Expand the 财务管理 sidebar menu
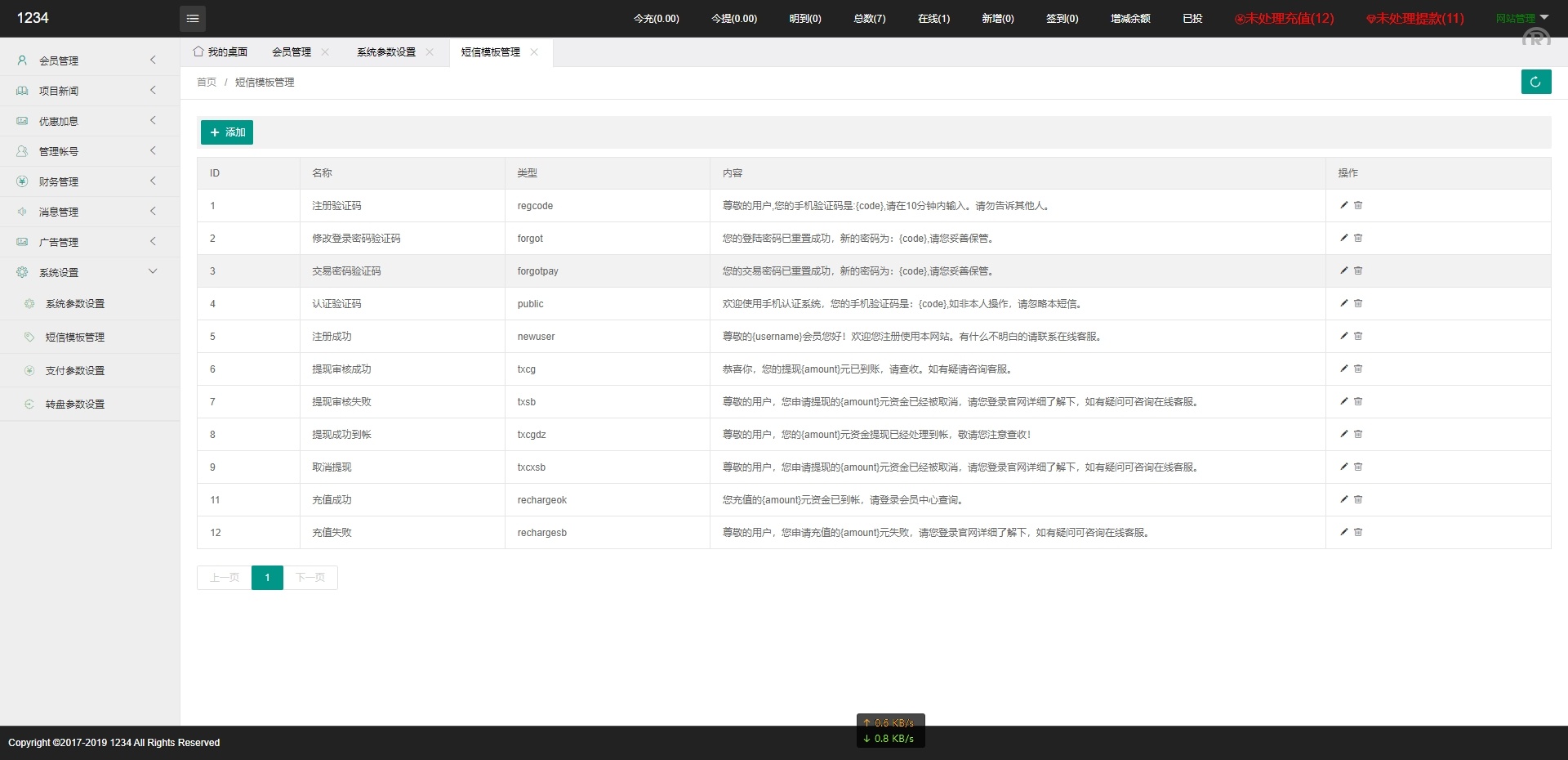Image resolution: width=1568 pixels, height=760 pixels. click(90, 181)
